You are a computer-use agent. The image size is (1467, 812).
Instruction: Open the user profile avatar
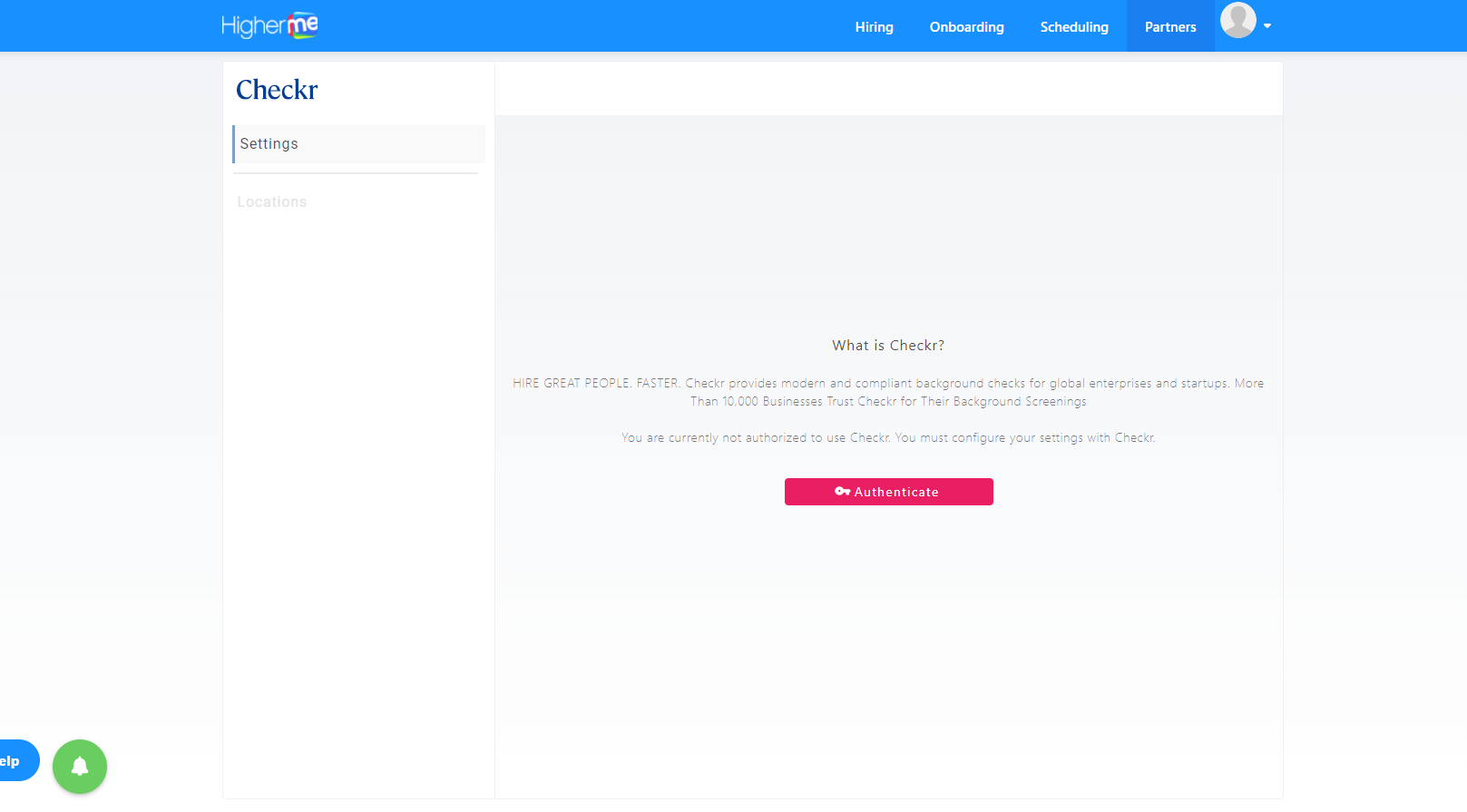coord(1237,20)
